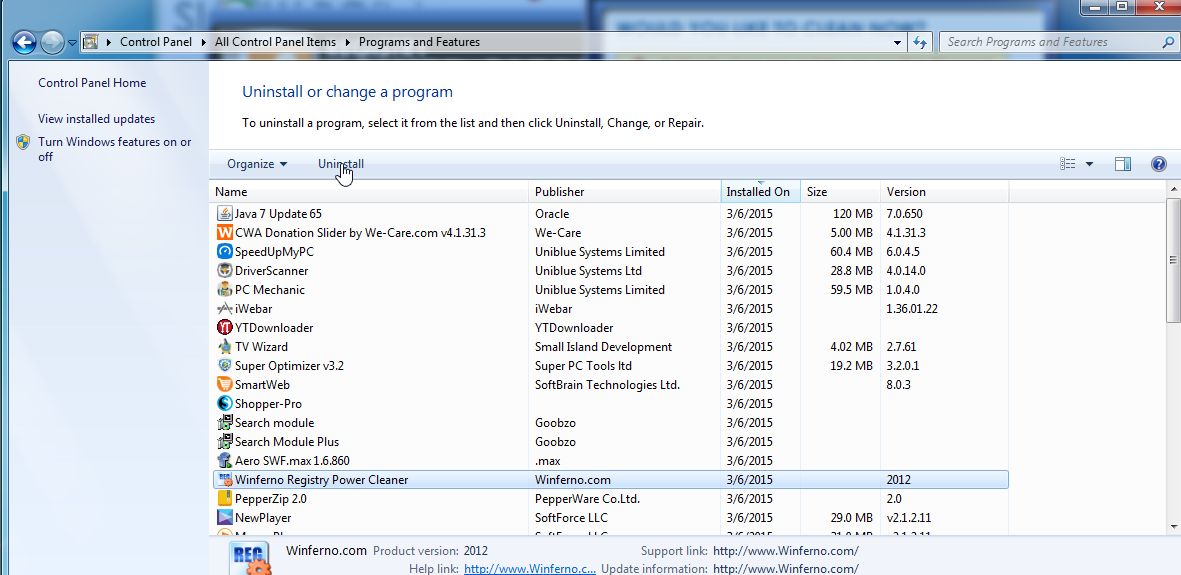
Task: Click SoftBrain Technologies Ltd. publisher cell
Action: (607, 384)
